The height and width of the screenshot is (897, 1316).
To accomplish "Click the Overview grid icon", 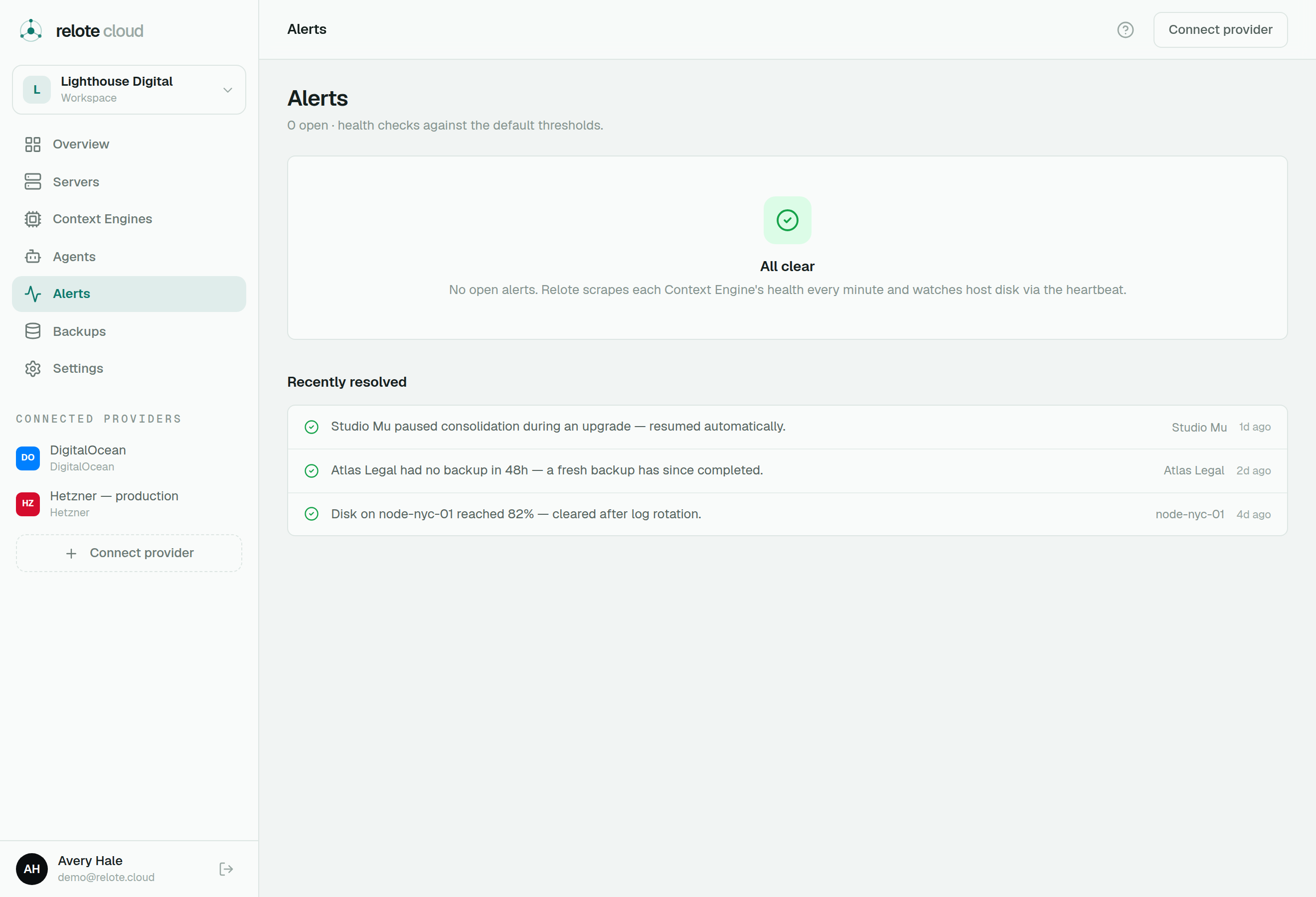I will tap(33, 145).
